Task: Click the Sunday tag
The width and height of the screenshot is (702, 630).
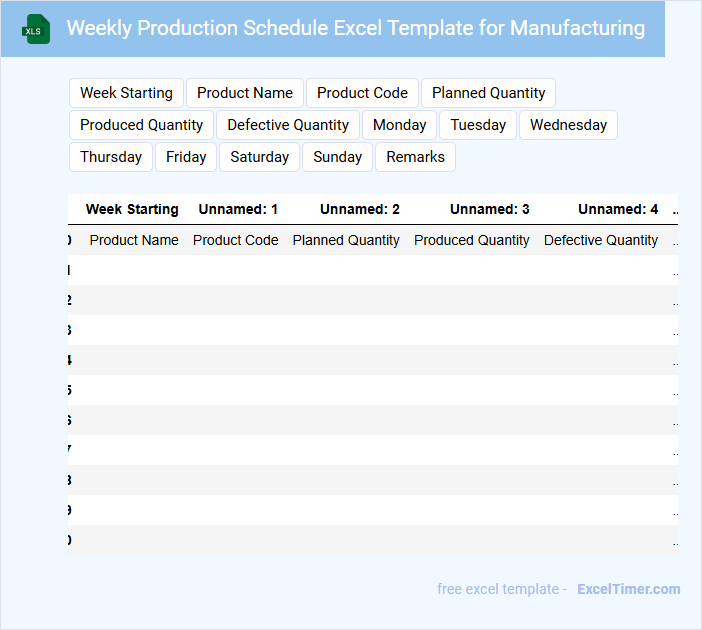Action: pyautogui.click(x=338, y=157)
